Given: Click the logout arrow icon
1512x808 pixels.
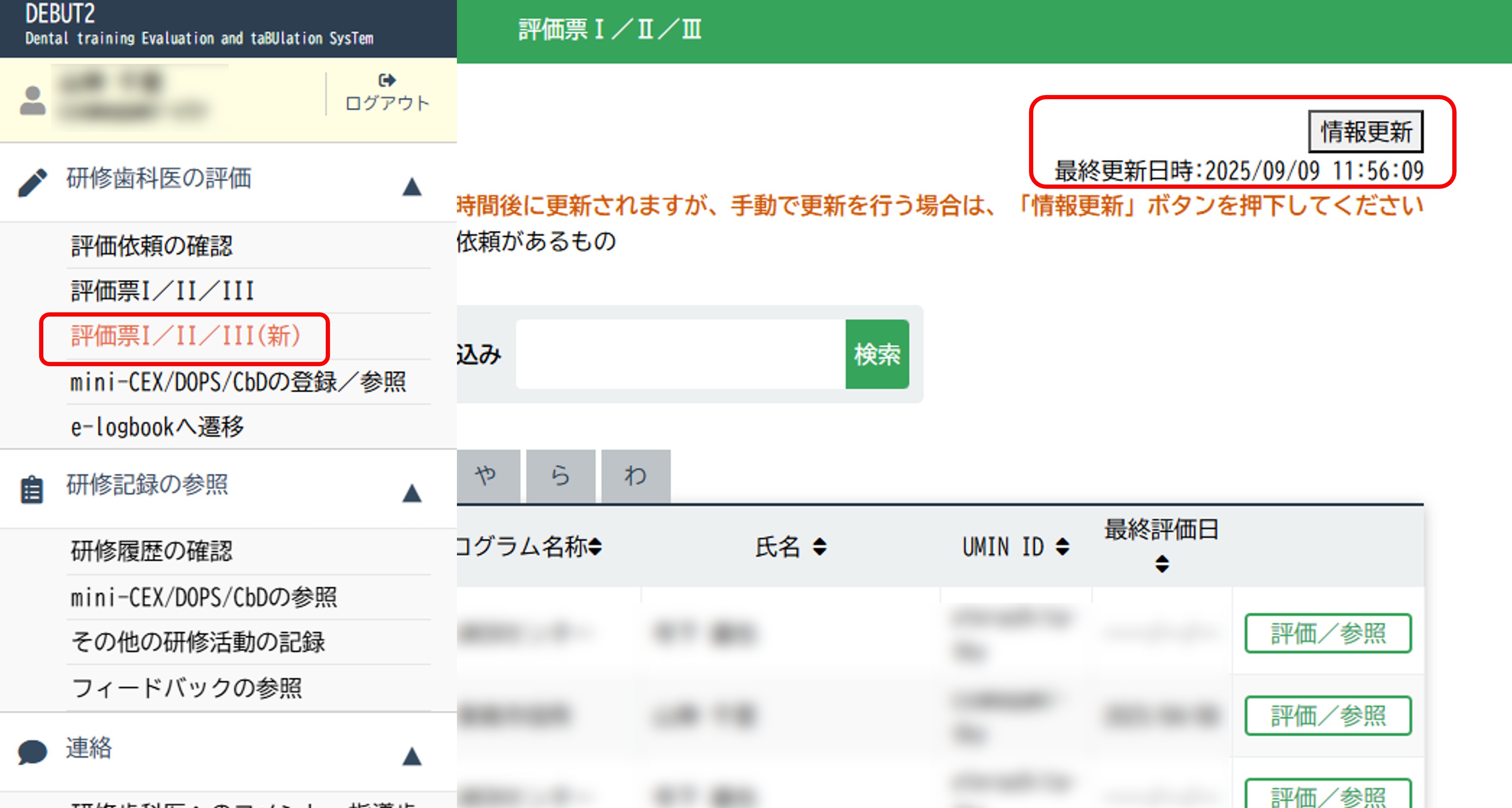Looking at the screenshot, I should click(x=387, y=80).
